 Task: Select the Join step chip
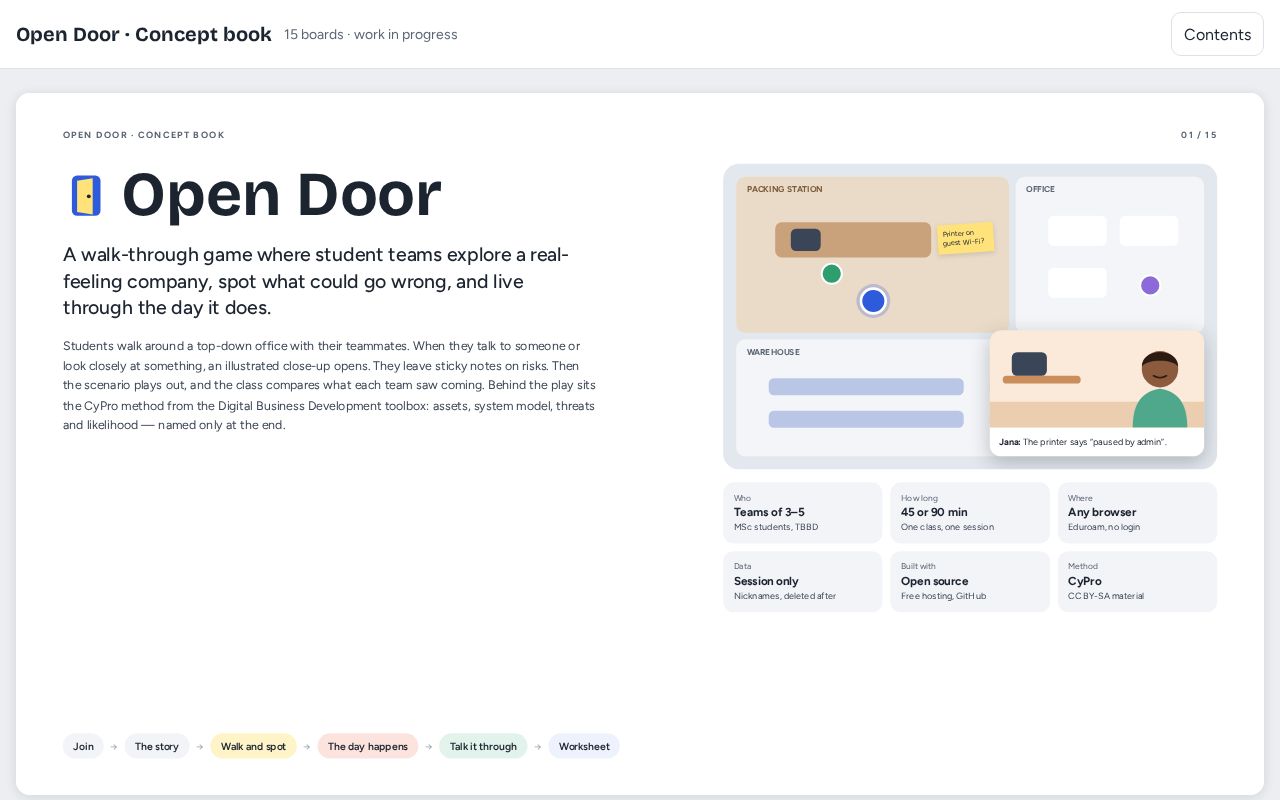pos(83,746)
